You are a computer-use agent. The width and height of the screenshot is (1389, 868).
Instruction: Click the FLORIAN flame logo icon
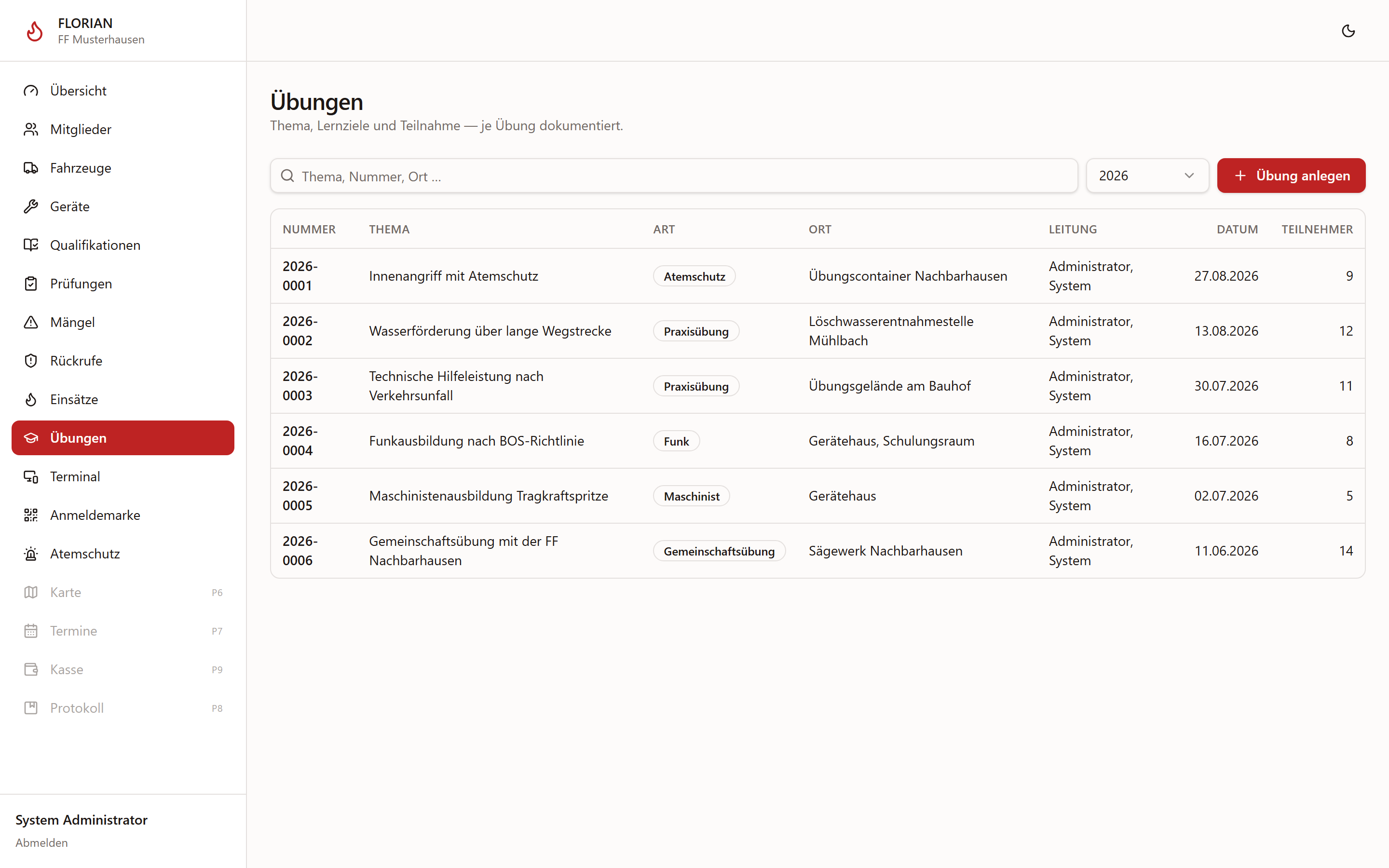34,31
